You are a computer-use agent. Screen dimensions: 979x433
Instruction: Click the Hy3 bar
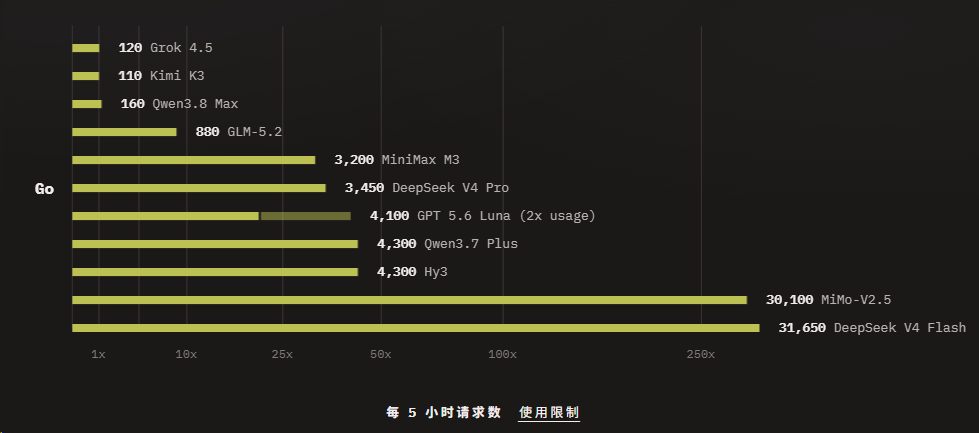pos(215,272)
